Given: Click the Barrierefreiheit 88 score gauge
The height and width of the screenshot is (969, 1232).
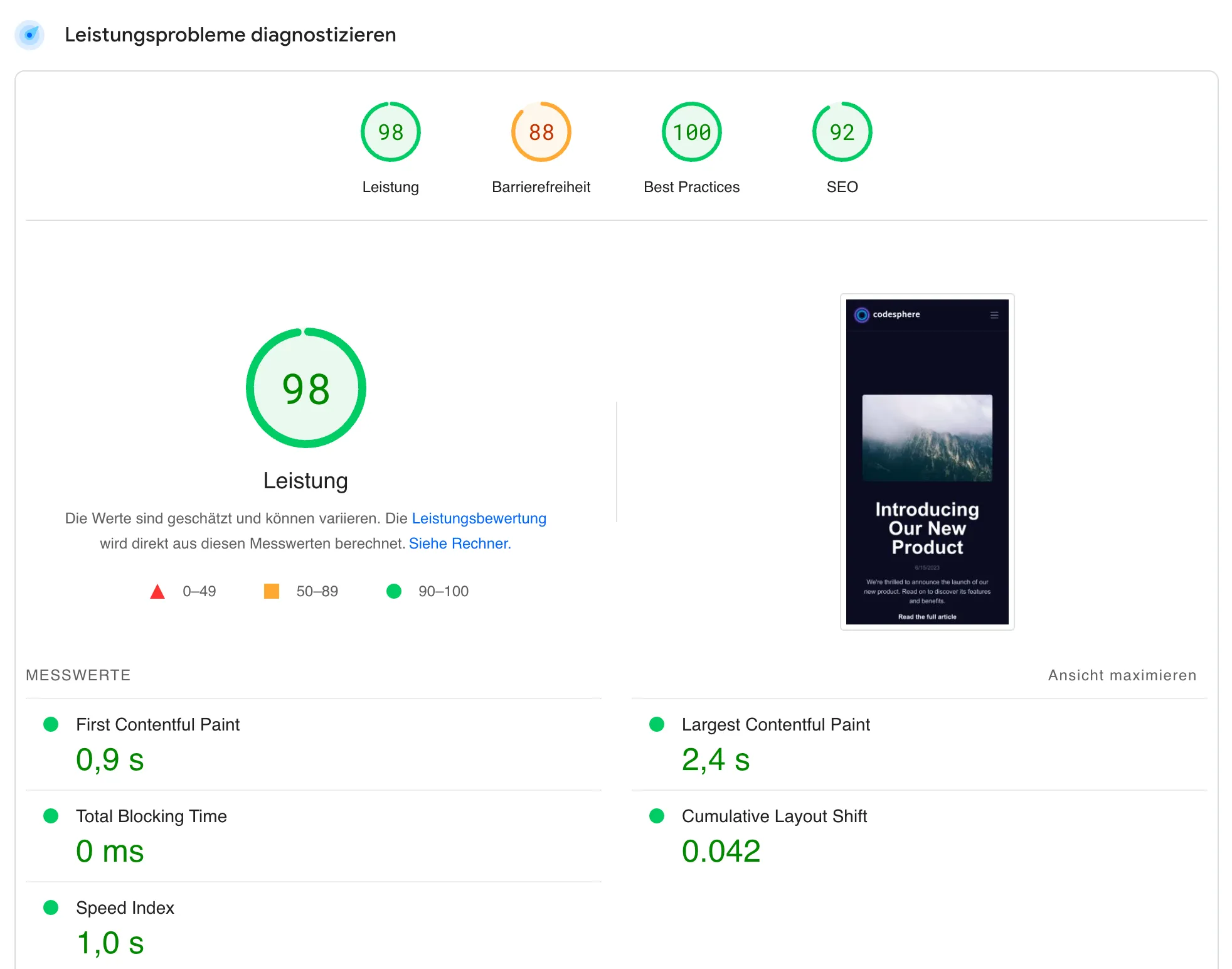Looking at the screenshot, I should [x=541, y=132].
